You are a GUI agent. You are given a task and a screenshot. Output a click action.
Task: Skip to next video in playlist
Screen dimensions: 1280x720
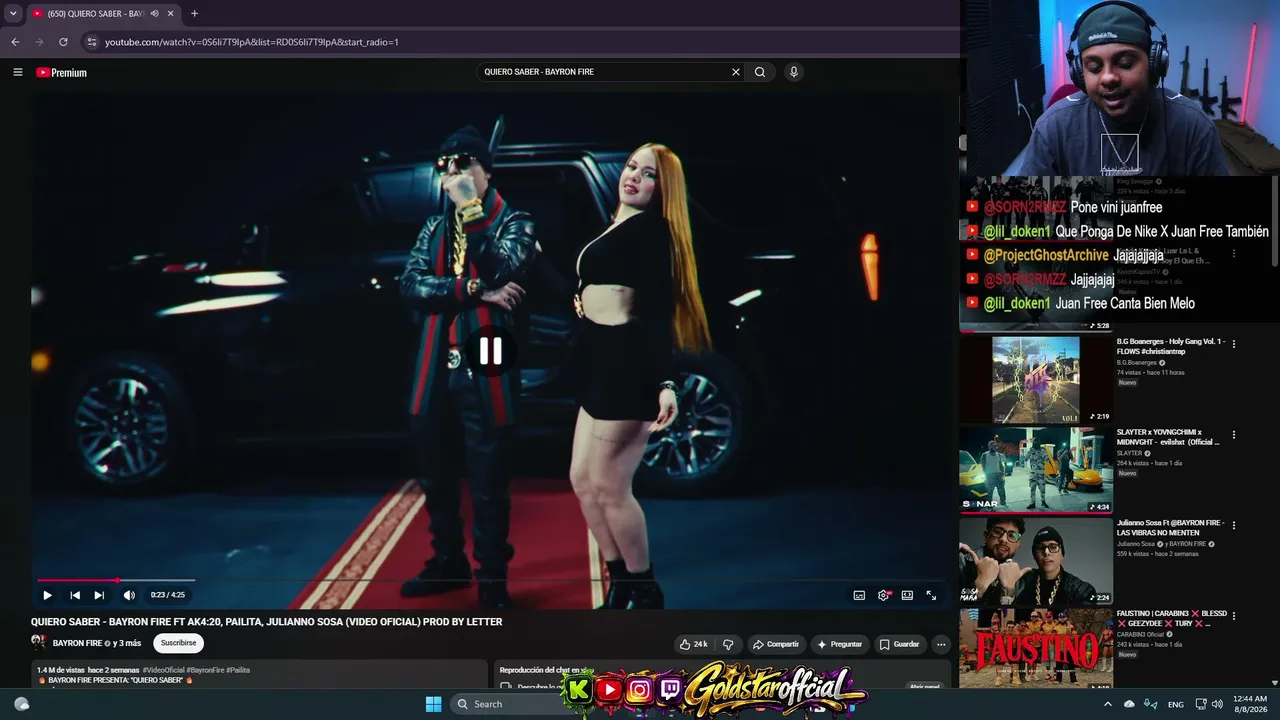pos(99,595)
